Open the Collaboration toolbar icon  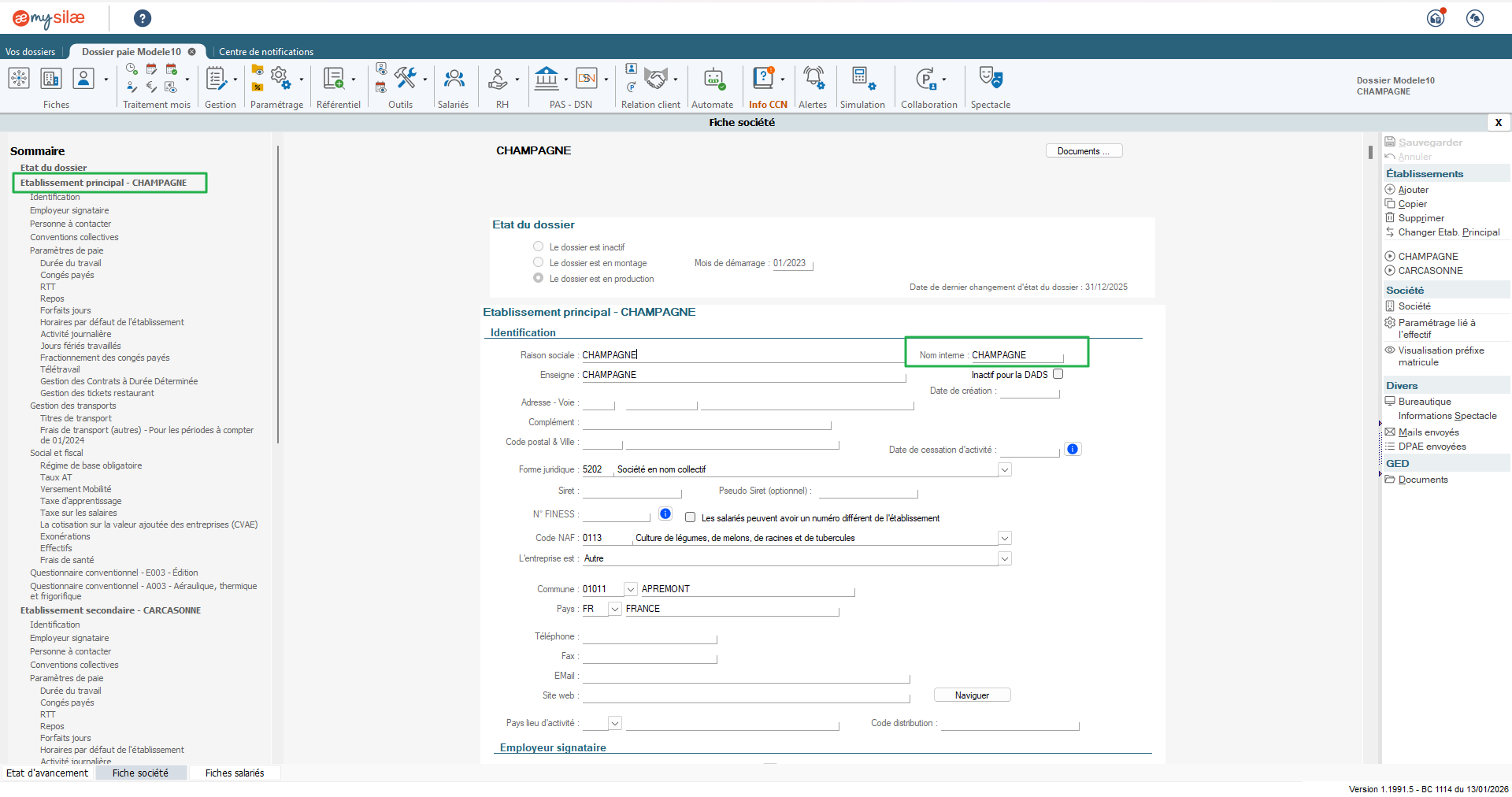926,80
